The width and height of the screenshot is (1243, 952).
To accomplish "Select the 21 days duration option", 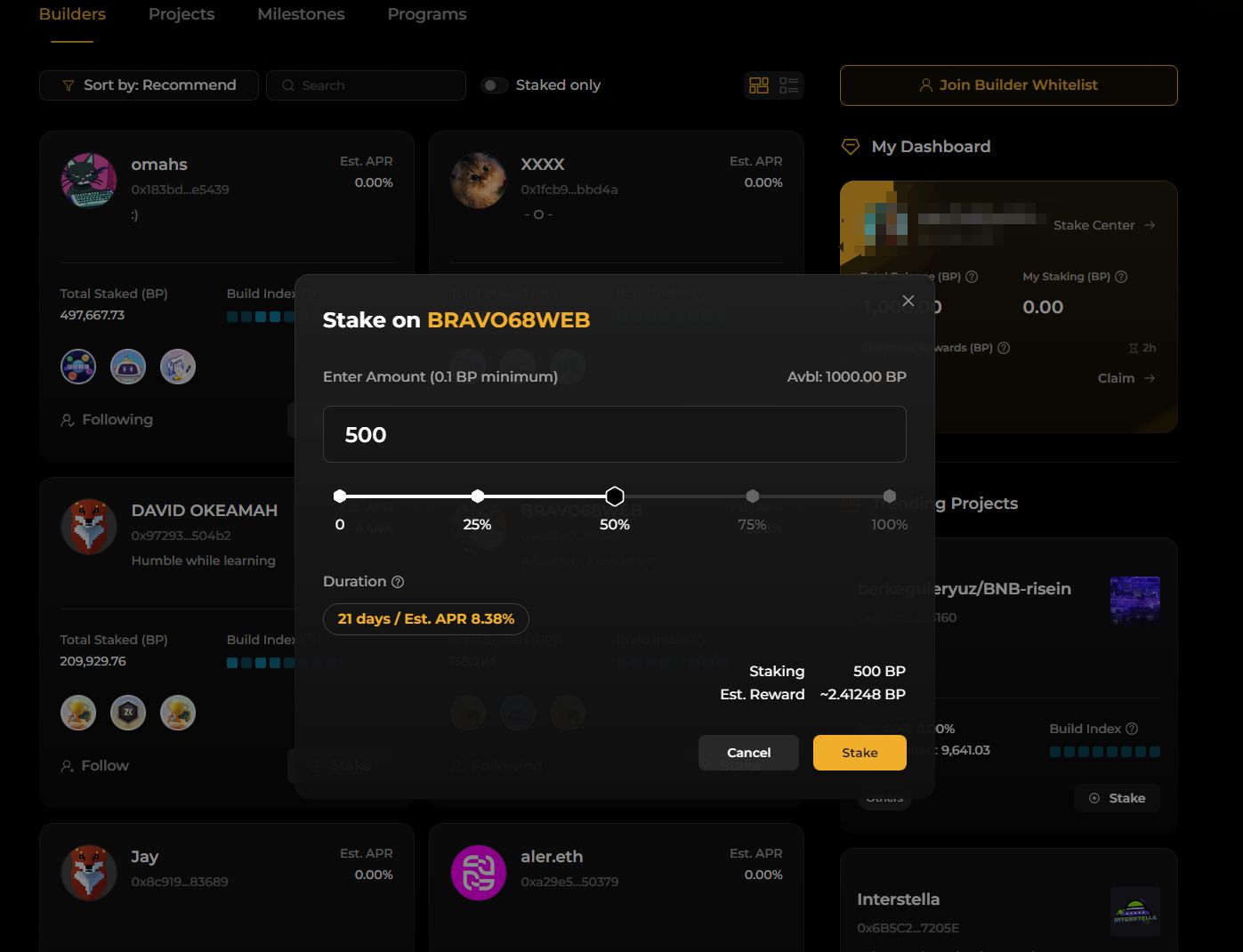I will (x=426, y=618).
